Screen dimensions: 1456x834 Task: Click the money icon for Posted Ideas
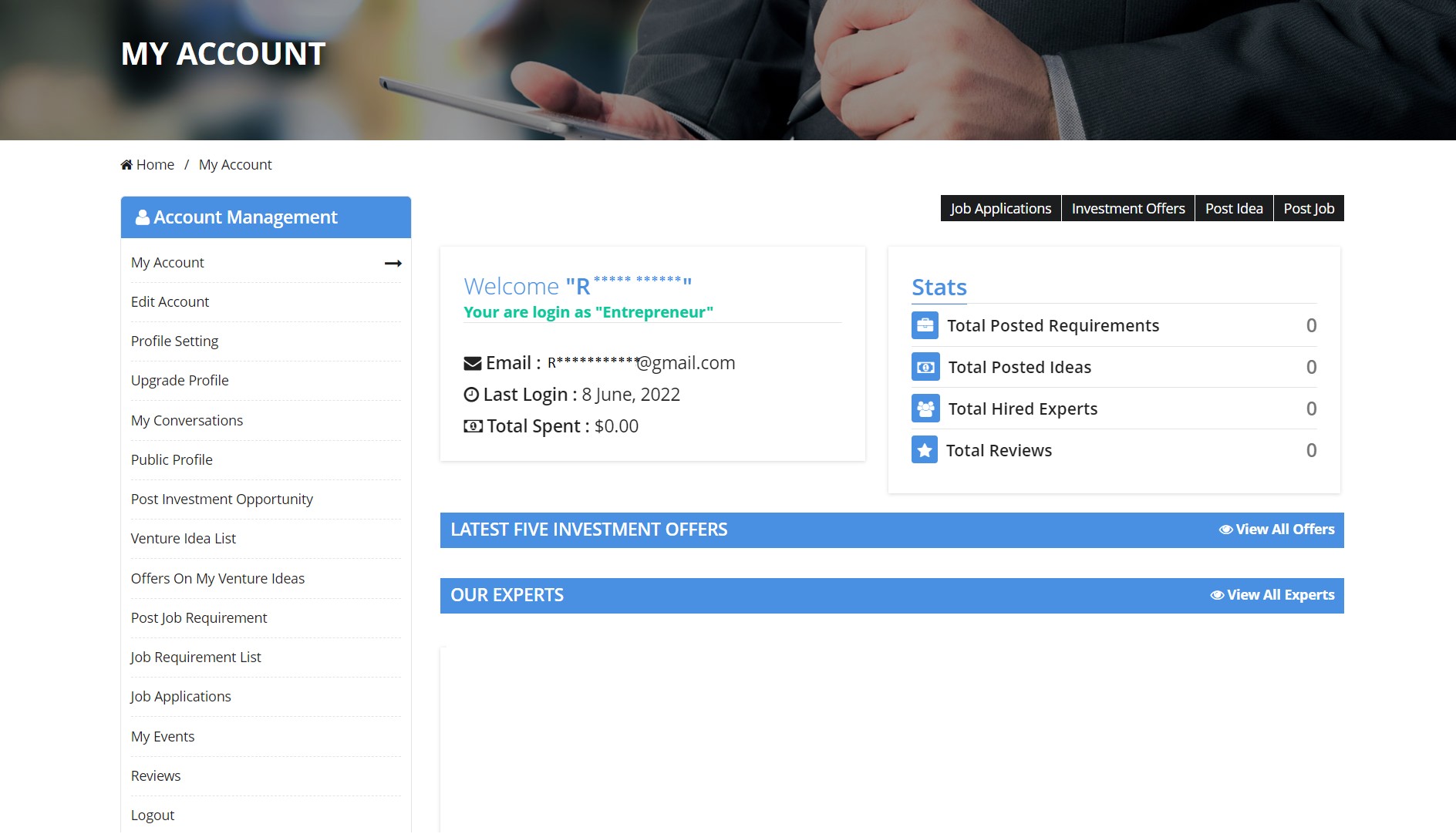[x=925, y=367]
